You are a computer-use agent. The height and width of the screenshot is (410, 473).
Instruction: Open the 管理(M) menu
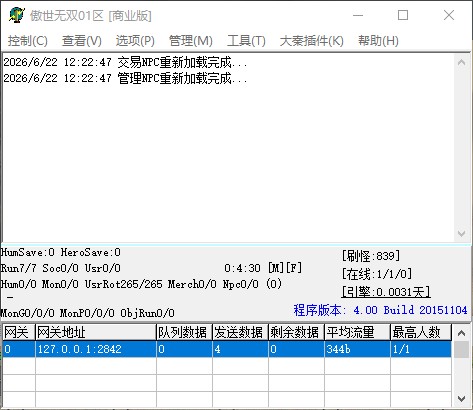[191, 41]
